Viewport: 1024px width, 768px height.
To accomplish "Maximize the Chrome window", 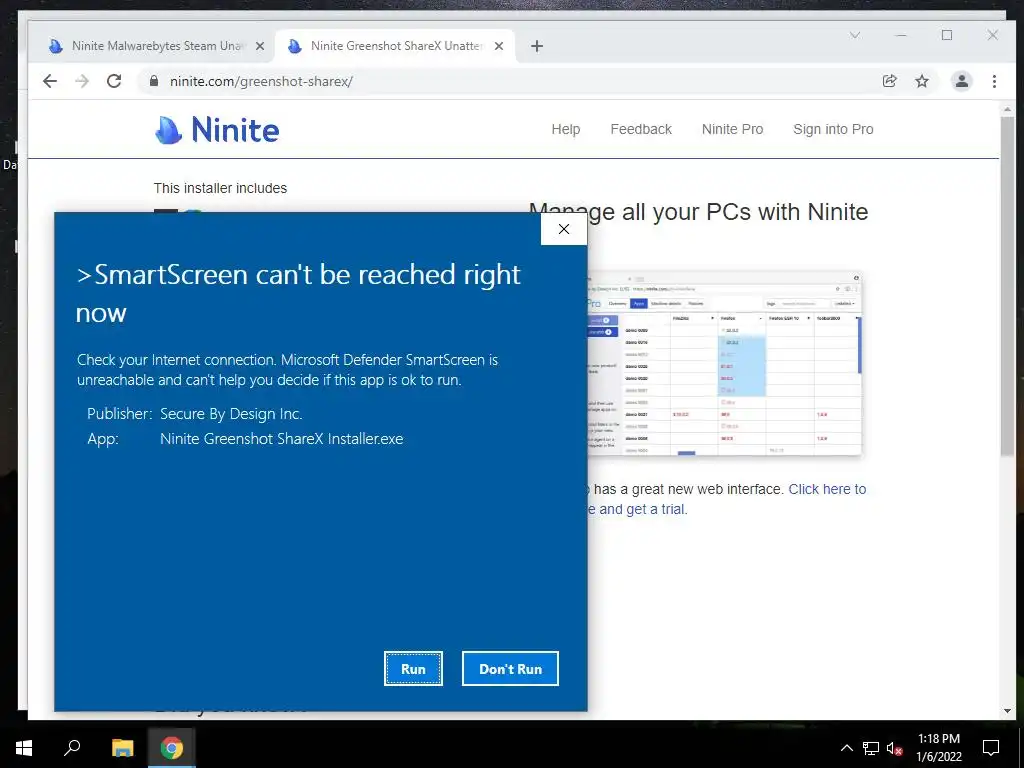I will pyautogui.click(x=947, y=35).
